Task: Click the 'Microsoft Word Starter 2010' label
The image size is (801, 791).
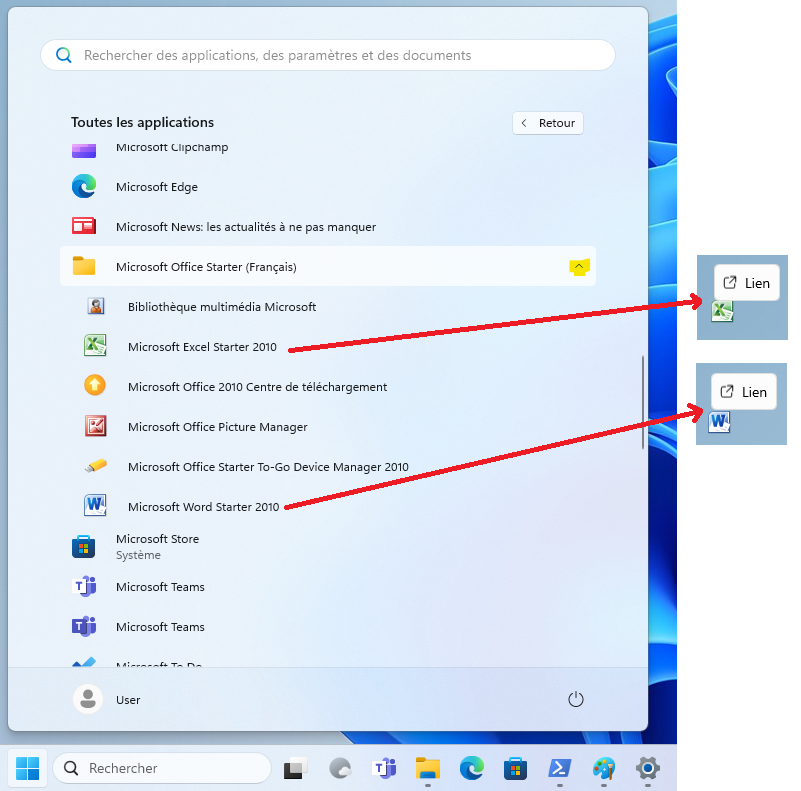Action: point(203,506)
